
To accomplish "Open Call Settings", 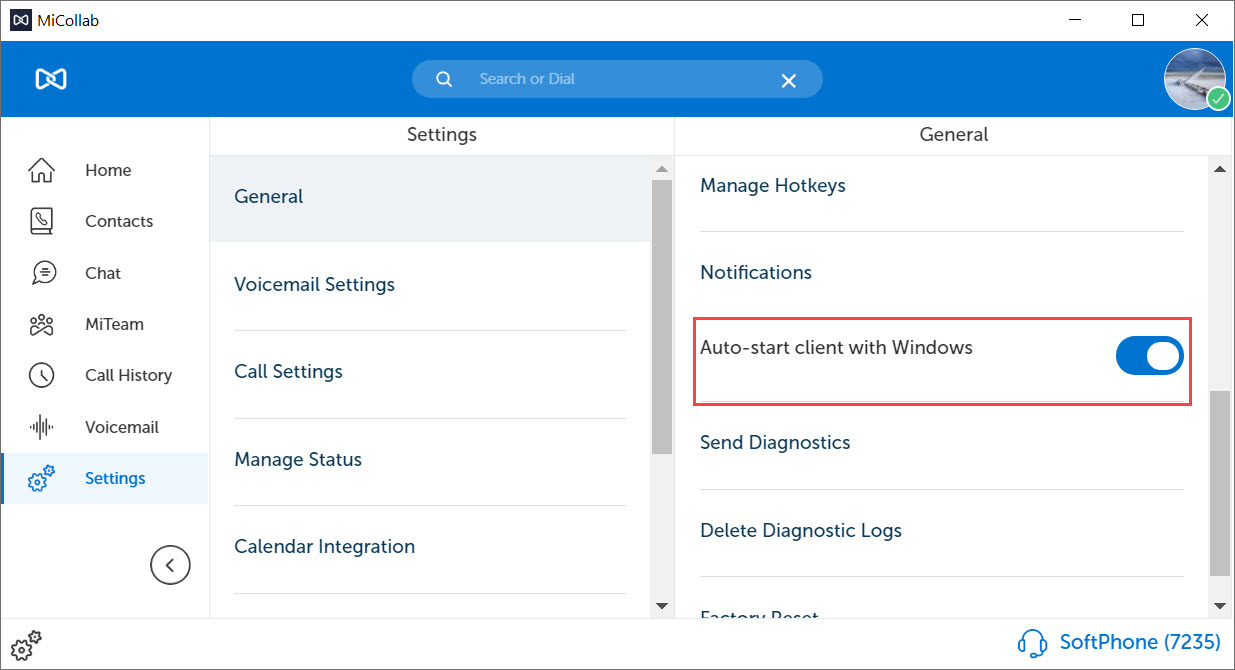I will pos(288,371).
